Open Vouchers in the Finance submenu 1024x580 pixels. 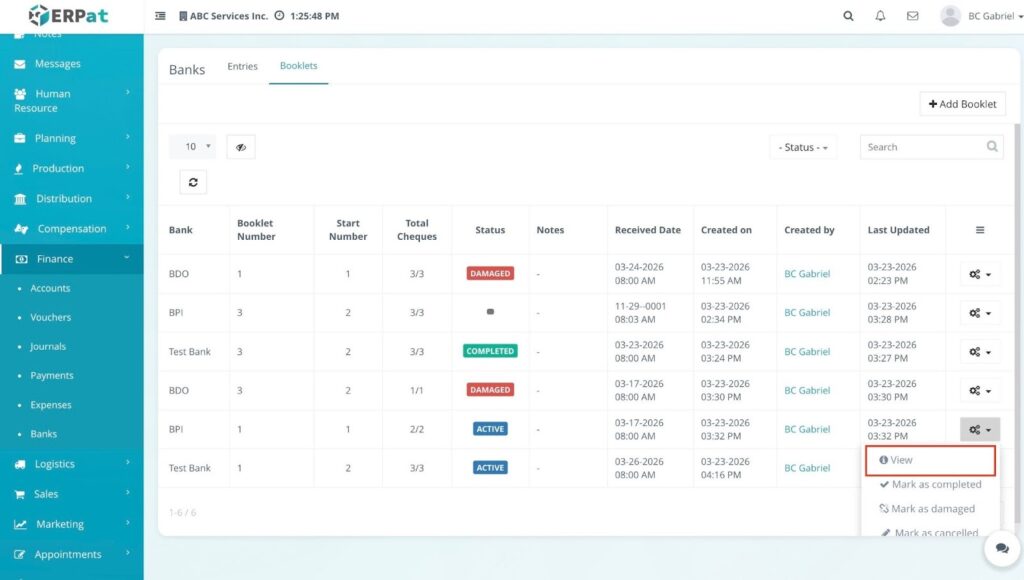[x=51, y=317]
